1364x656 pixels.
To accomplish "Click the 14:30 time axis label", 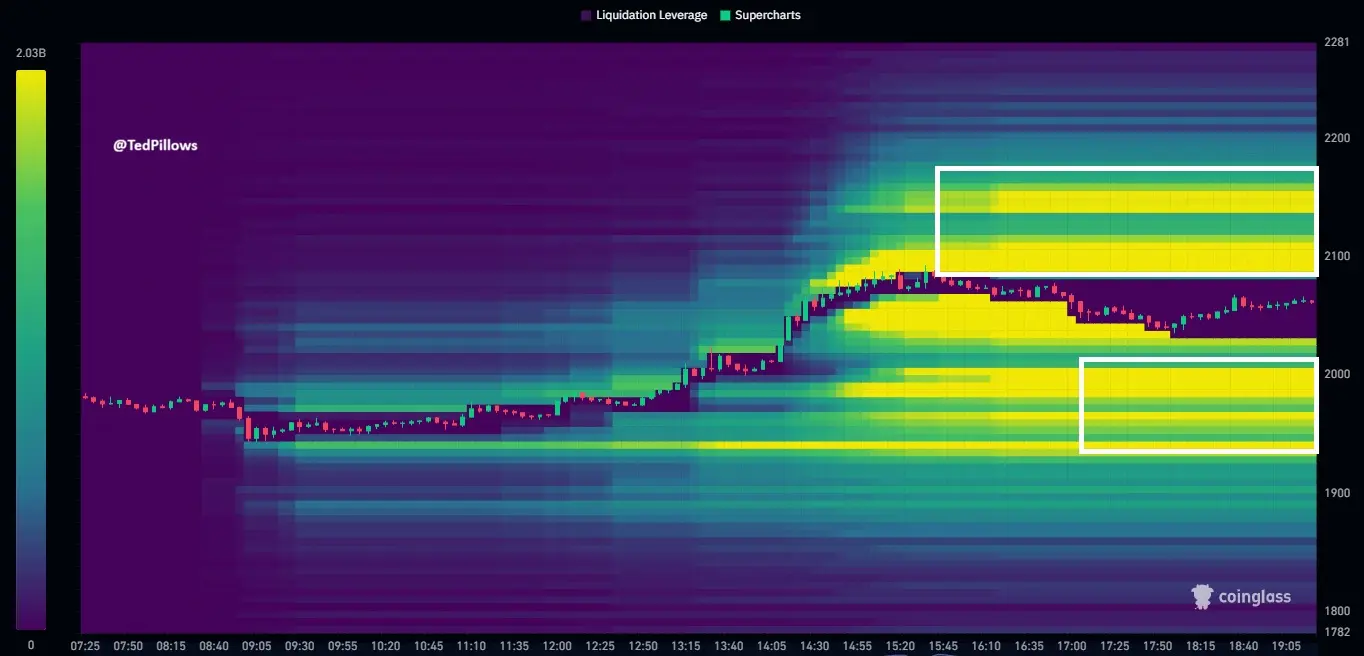I will (x=814, y=646).
